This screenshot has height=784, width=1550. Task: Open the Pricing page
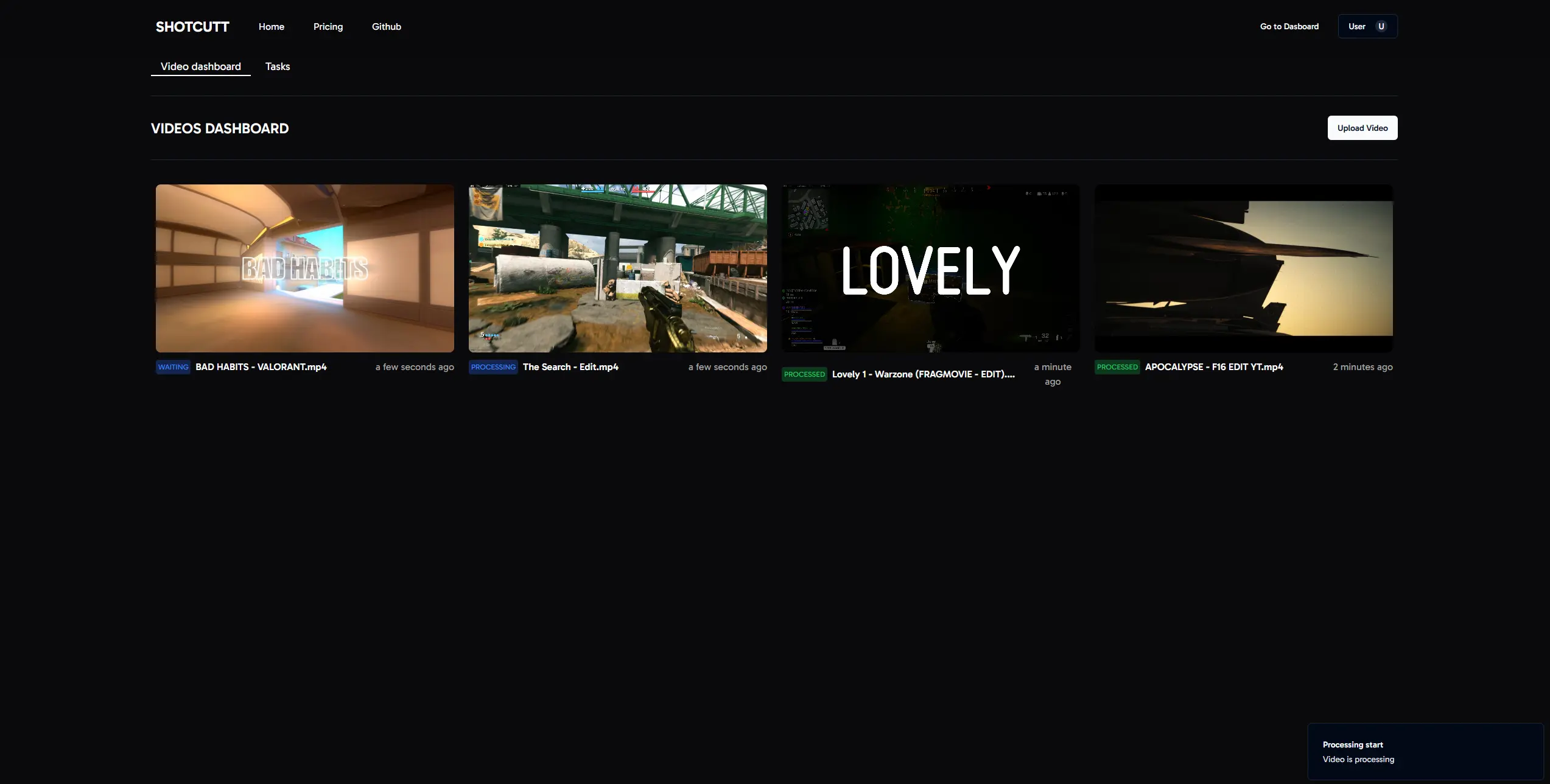click(x=328, y=26)
